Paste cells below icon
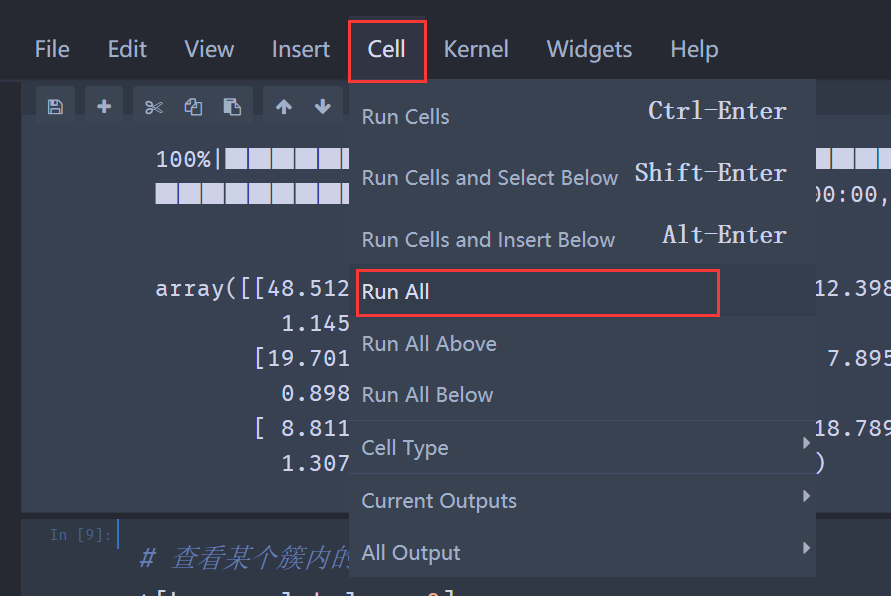This screenshot has width=891, height=596. point(232,107)
